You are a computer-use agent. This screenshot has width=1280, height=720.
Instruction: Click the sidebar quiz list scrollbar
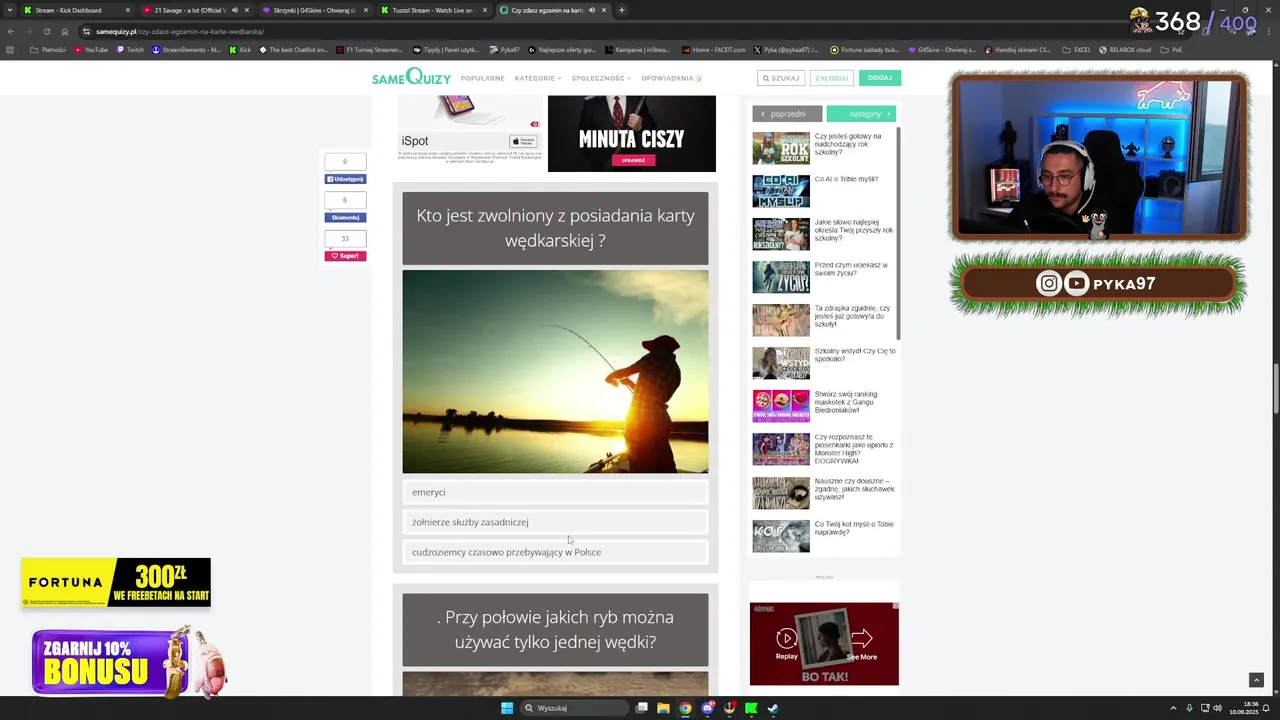click(898, 233)
